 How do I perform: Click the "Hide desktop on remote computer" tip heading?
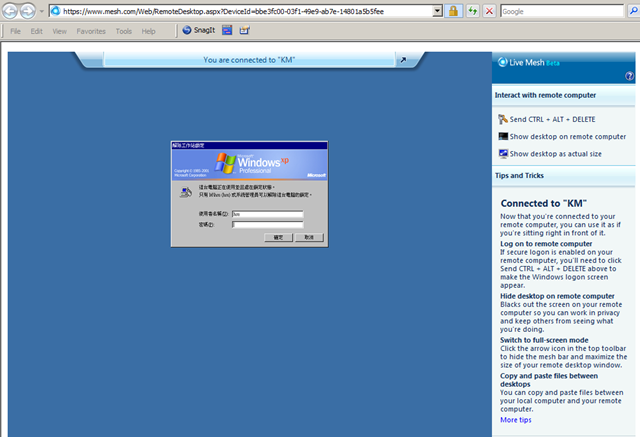click(558, 296)
